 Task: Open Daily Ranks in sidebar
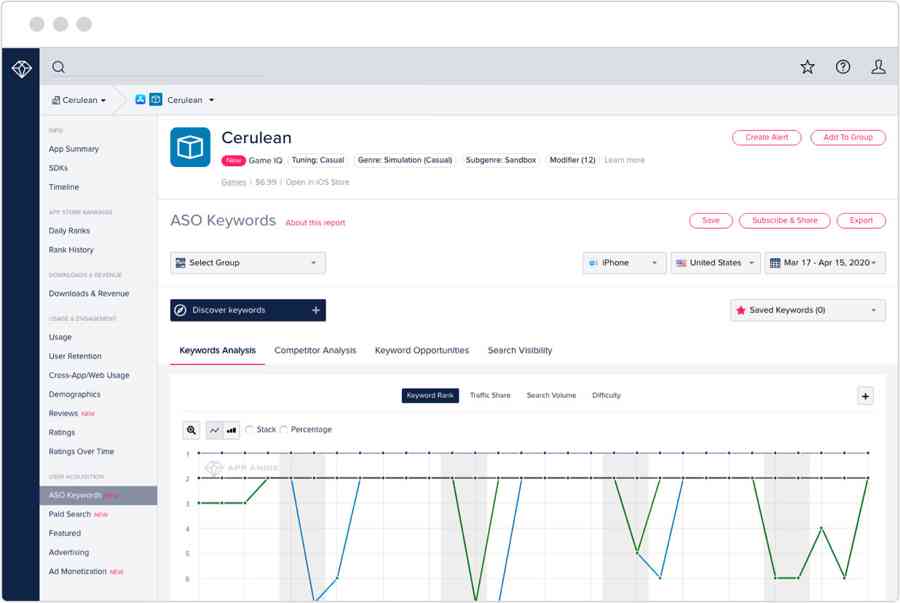click(x=69, y=231)
